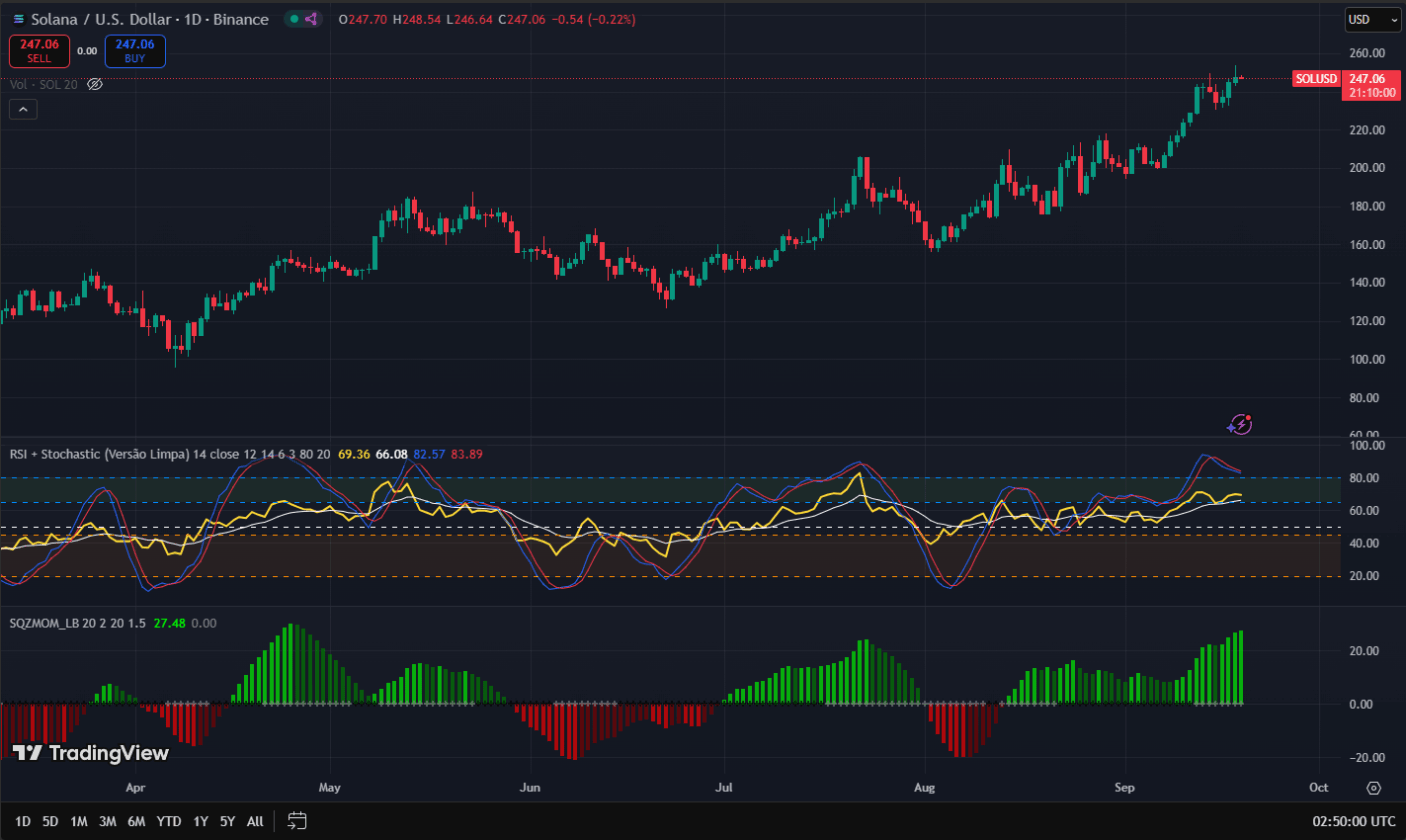Click the purple lightning flash icon

tap(1241, 424)
